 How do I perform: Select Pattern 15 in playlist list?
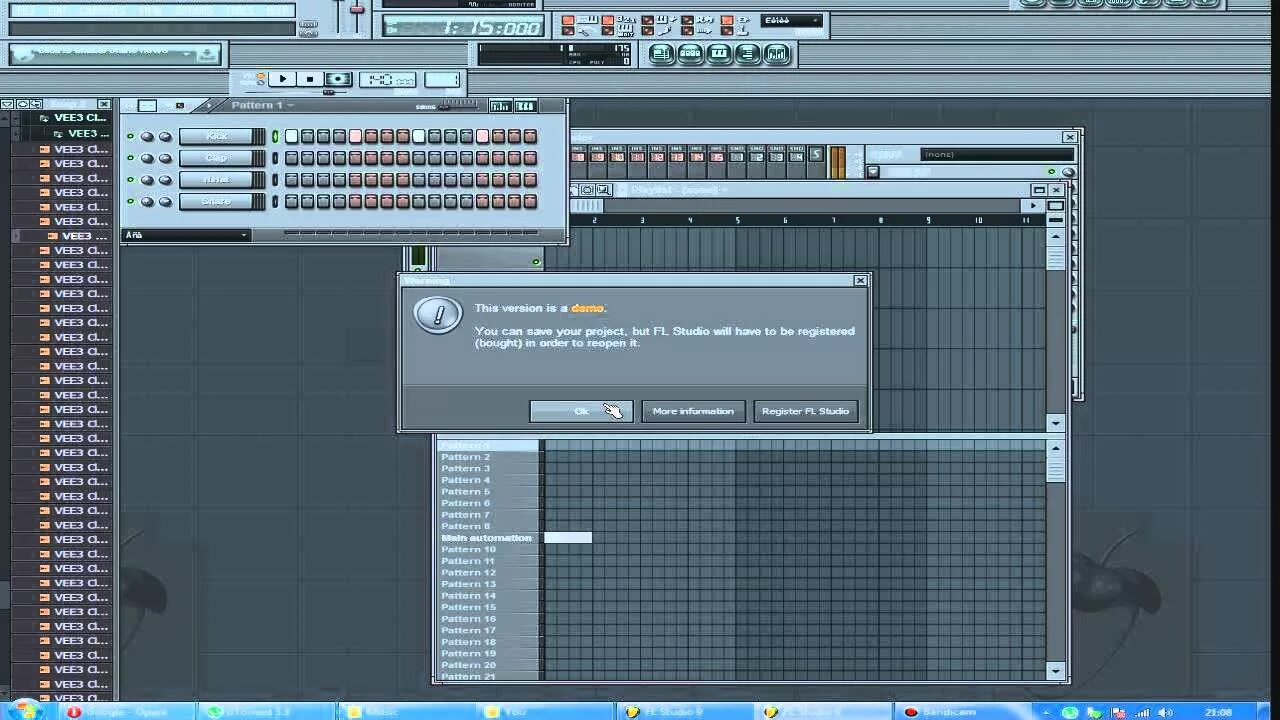[488, 607]
